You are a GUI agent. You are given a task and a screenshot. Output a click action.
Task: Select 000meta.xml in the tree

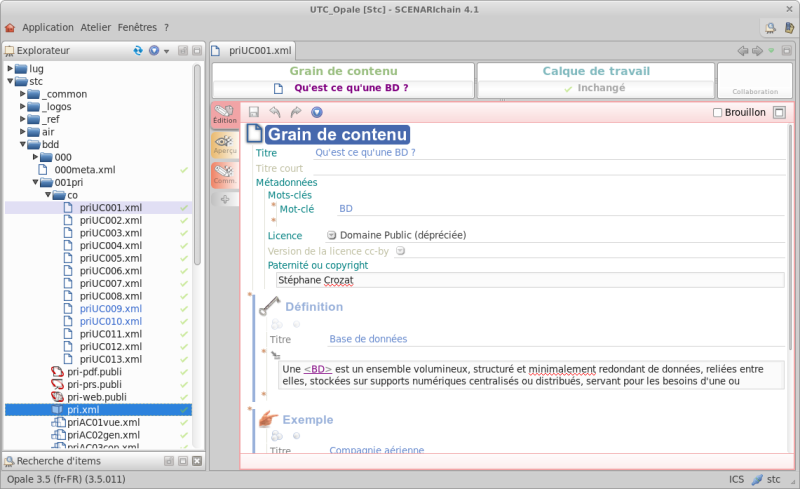tap(85, 169)
